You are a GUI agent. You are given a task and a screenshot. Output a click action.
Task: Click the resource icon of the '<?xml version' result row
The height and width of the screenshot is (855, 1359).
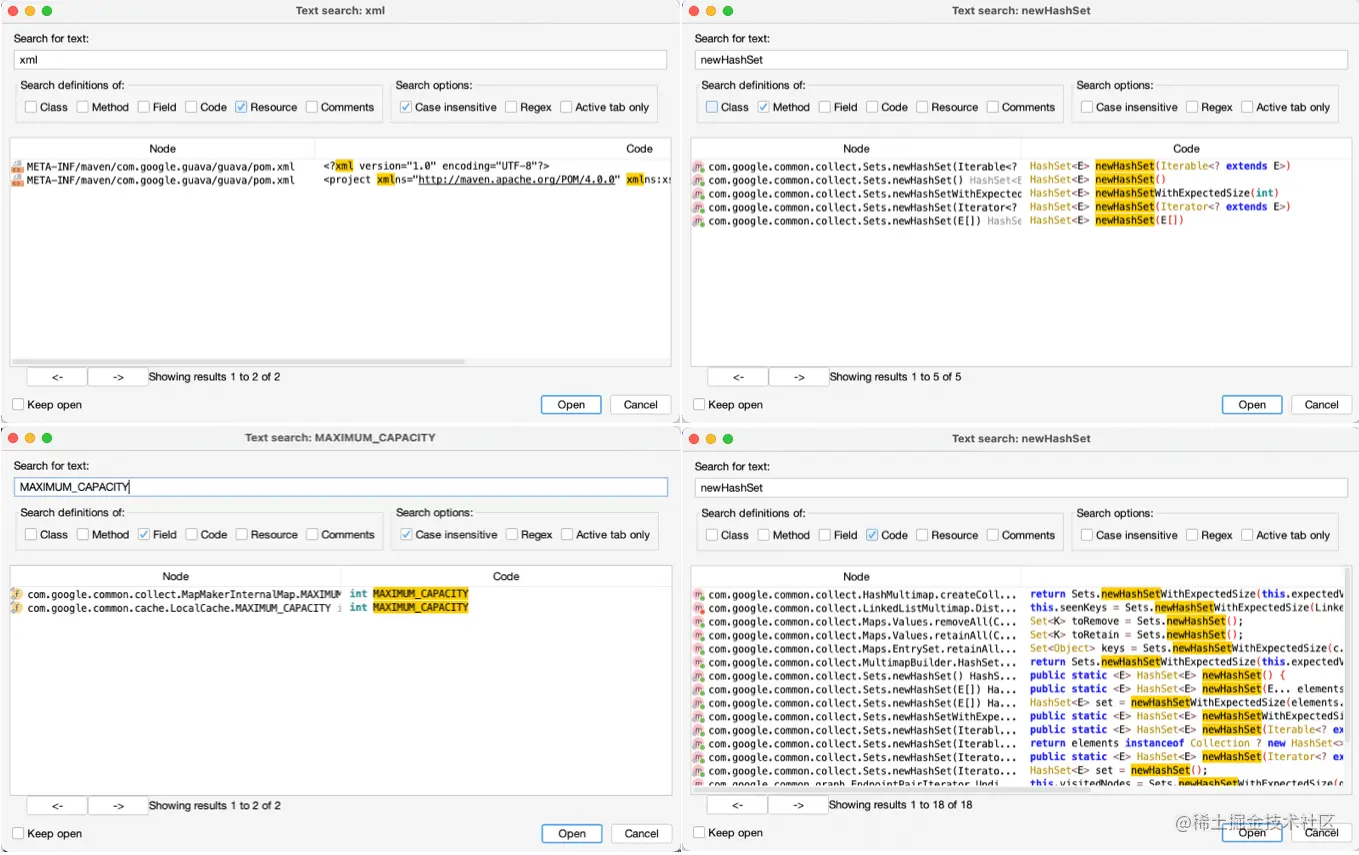click(x=17, y=166)
